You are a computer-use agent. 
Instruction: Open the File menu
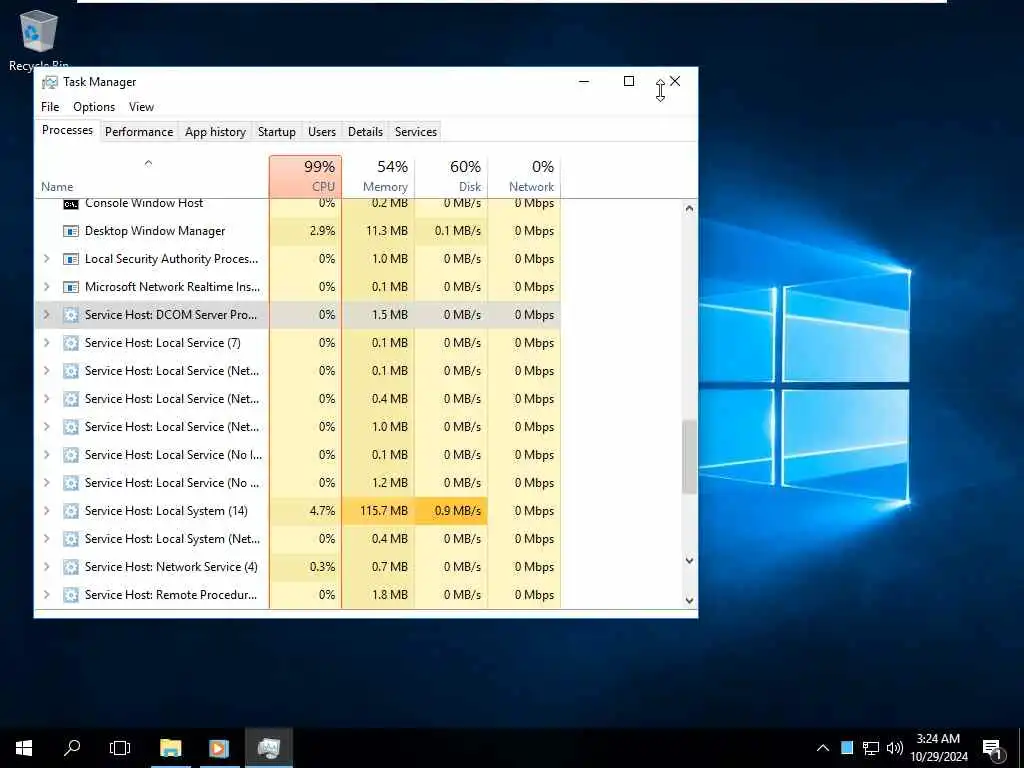click(50, 107)
